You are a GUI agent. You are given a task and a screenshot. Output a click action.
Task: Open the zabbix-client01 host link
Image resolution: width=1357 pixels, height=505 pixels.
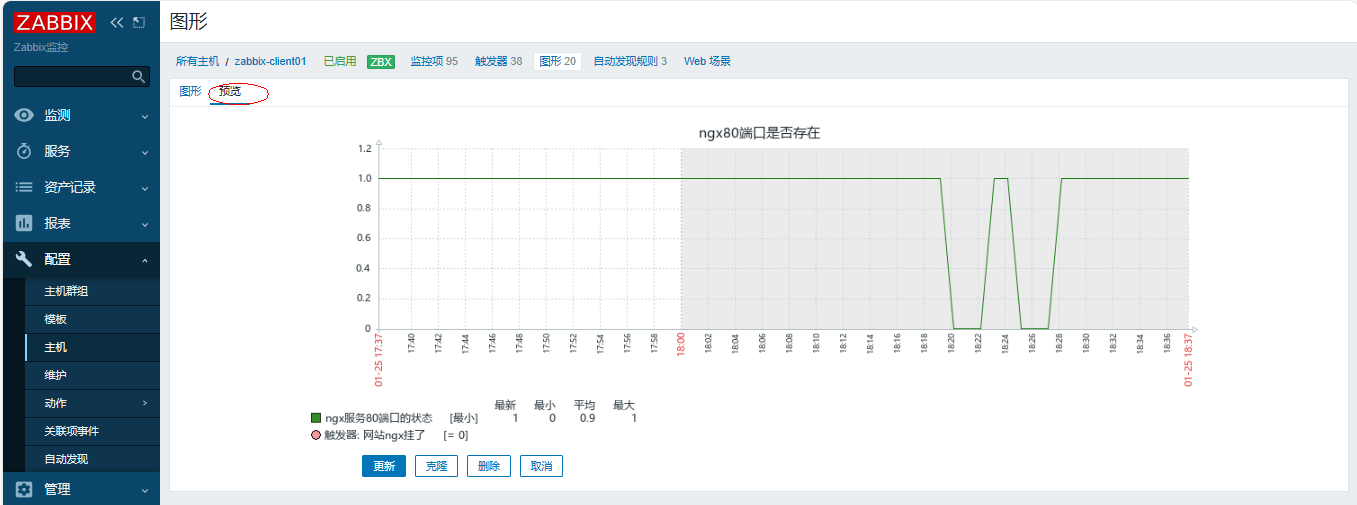(270, 61)
